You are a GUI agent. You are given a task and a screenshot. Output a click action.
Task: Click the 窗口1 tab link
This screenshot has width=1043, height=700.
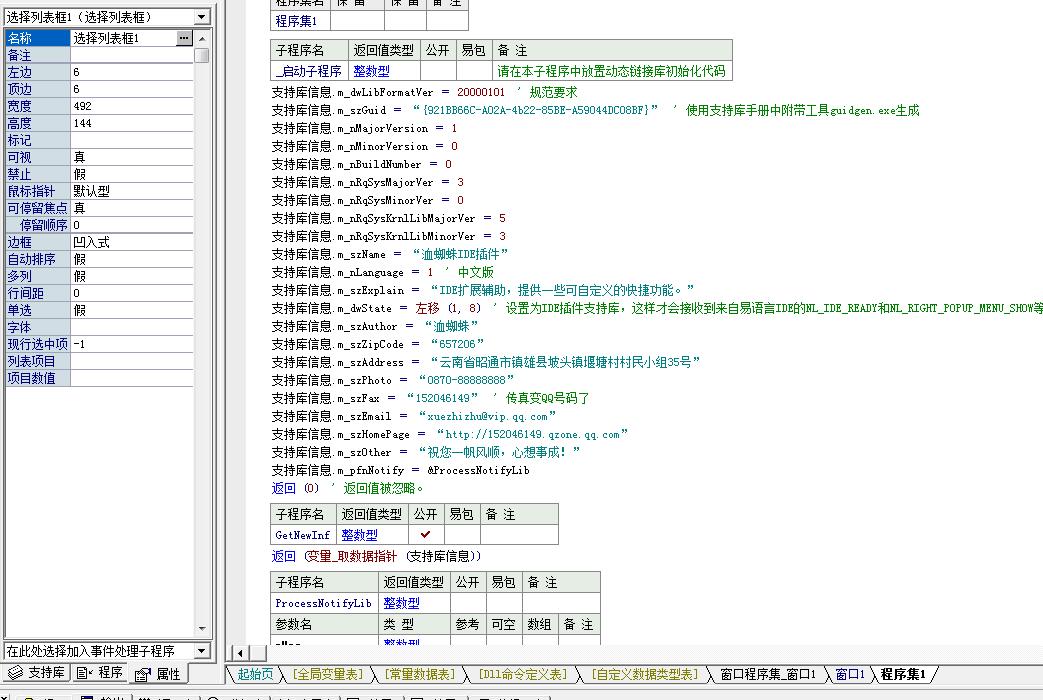pos(849,674)
